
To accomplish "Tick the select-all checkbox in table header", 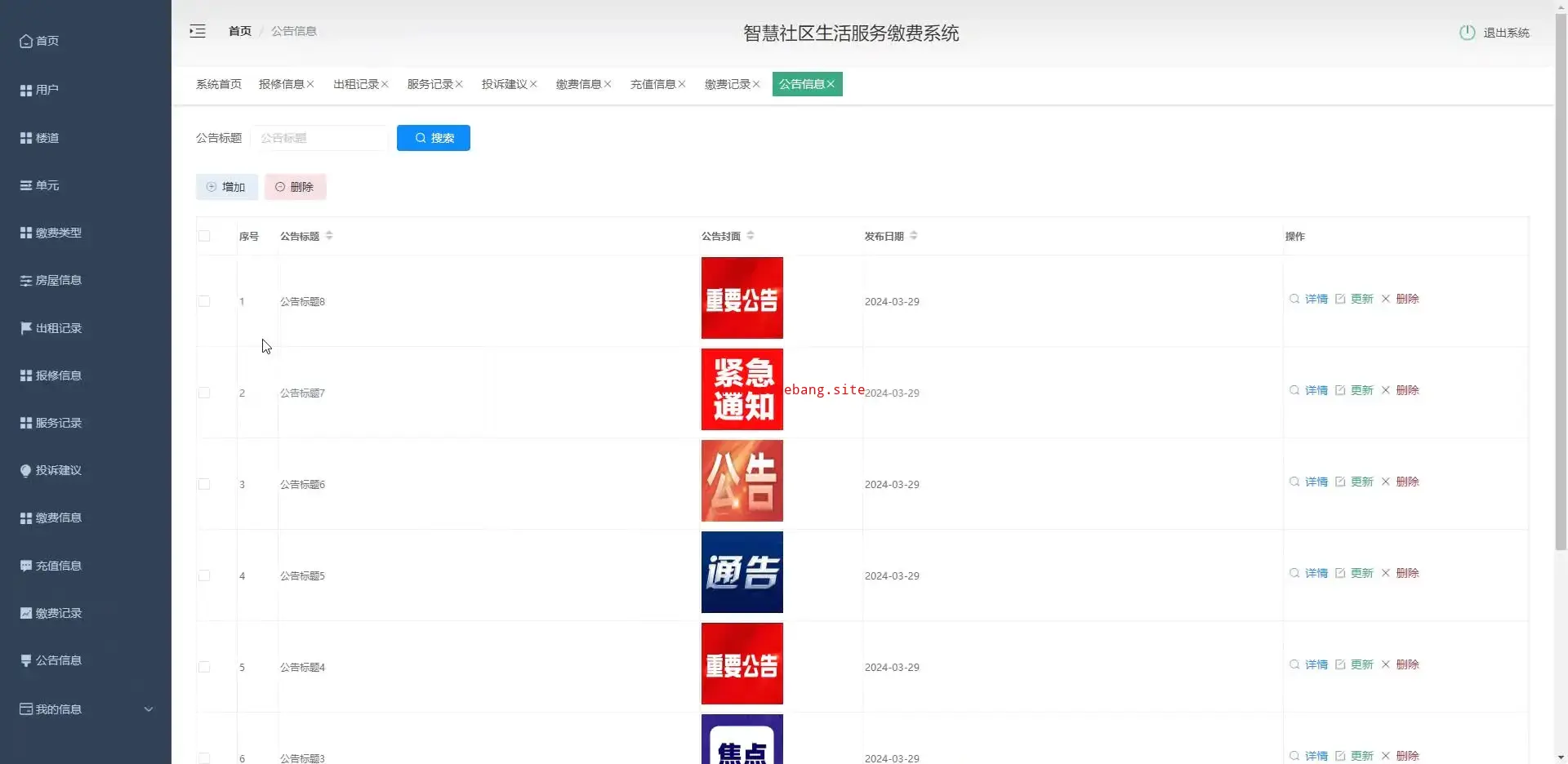I will pyautogui.click(x=204, y=236).
